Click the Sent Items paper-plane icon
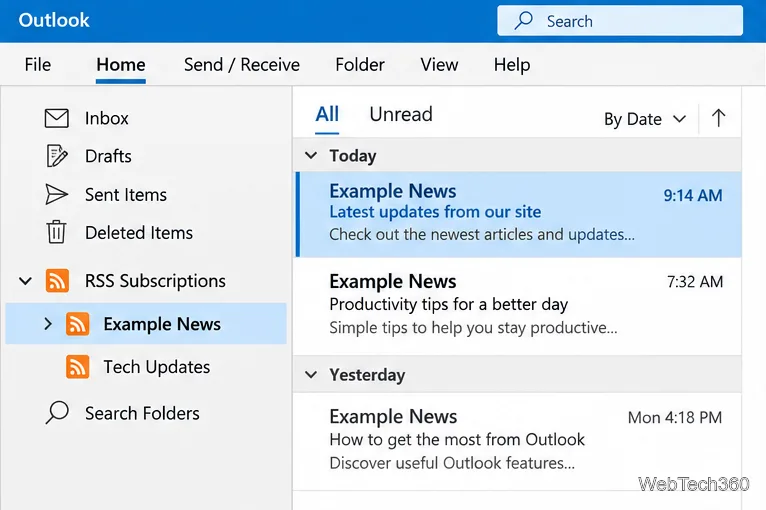The height and width of the screenshot is (510, 766). click(x=57, y=194)
